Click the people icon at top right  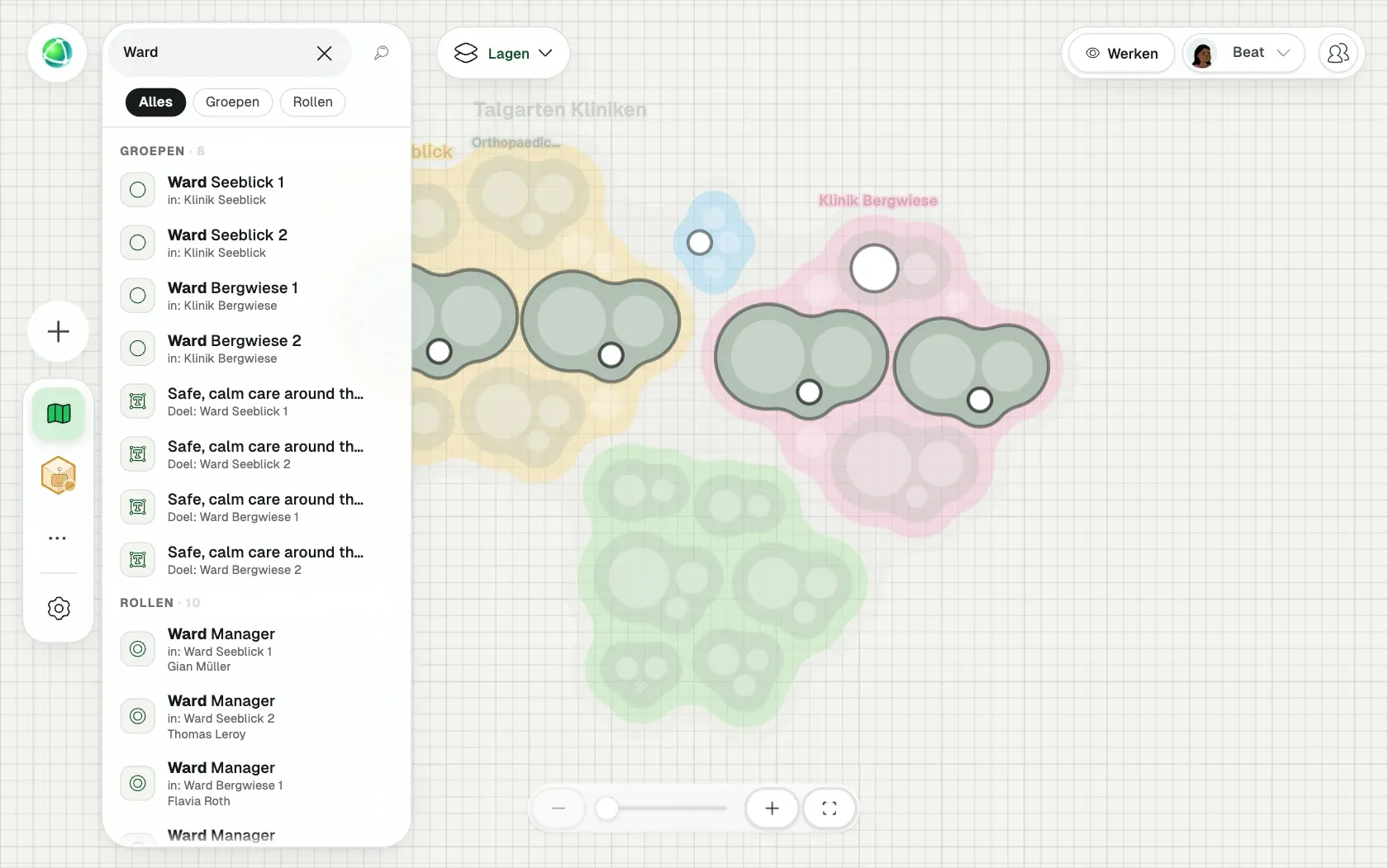[x=1338, y=53]
